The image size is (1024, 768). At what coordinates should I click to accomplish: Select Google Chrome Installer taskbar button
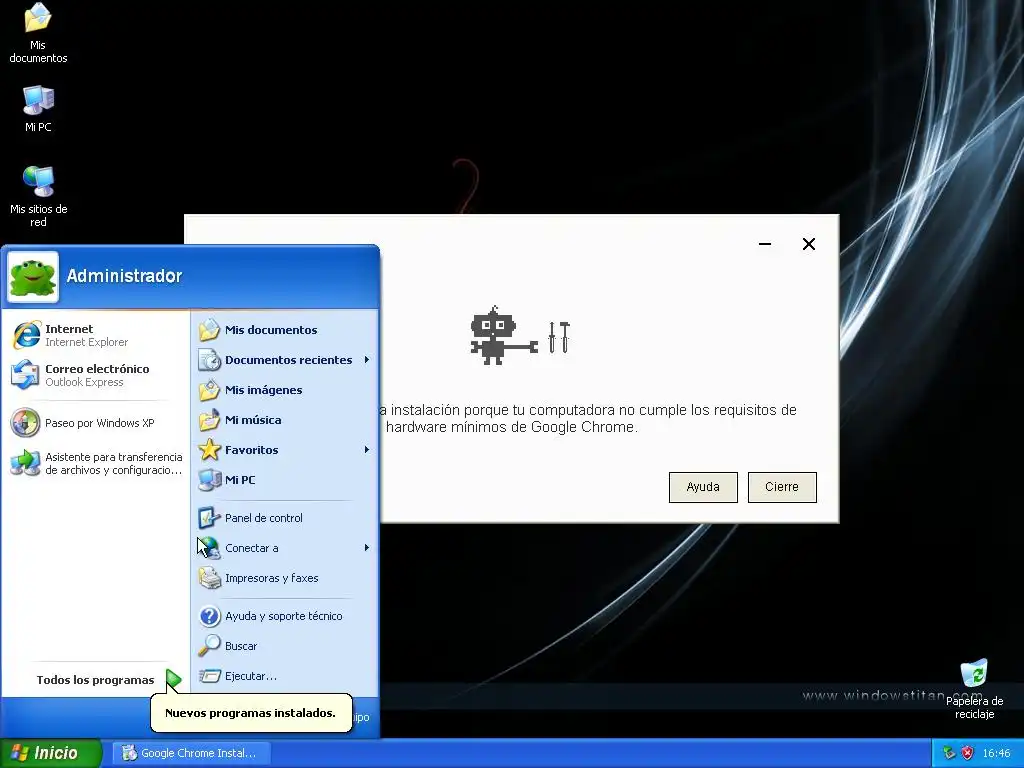click(191, 753)
